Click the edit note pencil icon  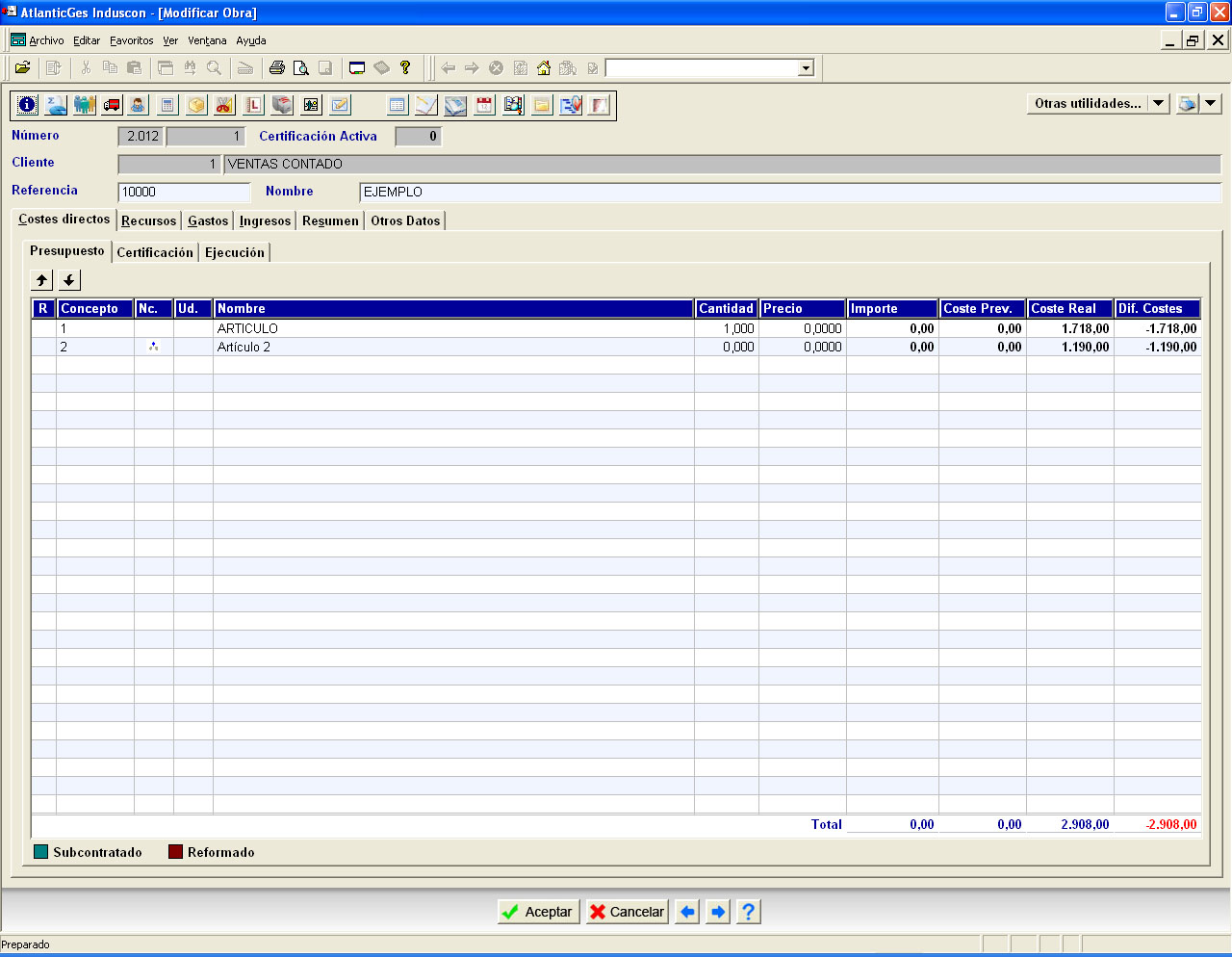pos(340,105)
